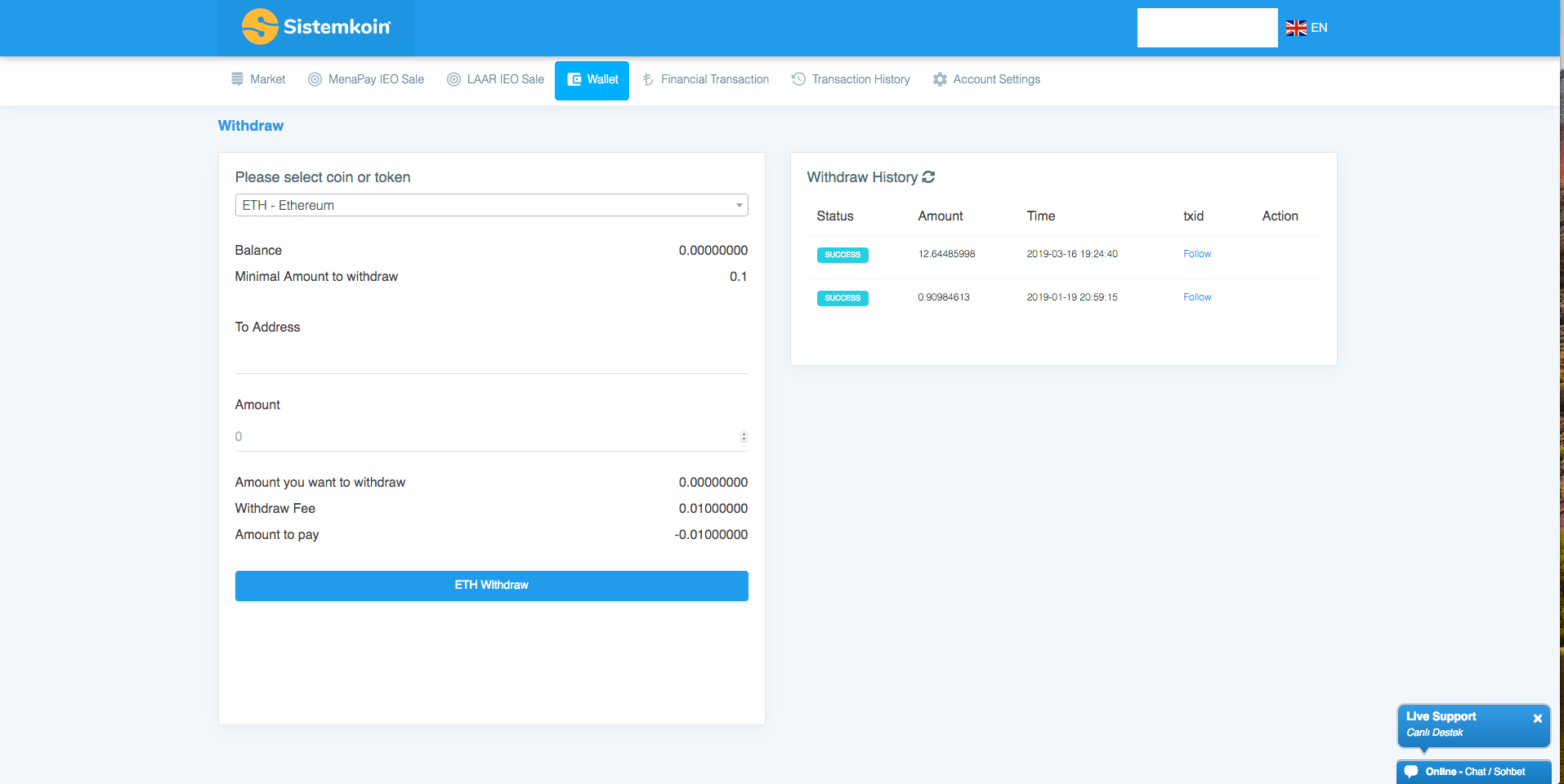The image size is (1564, 784).
Task: Refresh the Withdraw History list
Action: (928, 177)
